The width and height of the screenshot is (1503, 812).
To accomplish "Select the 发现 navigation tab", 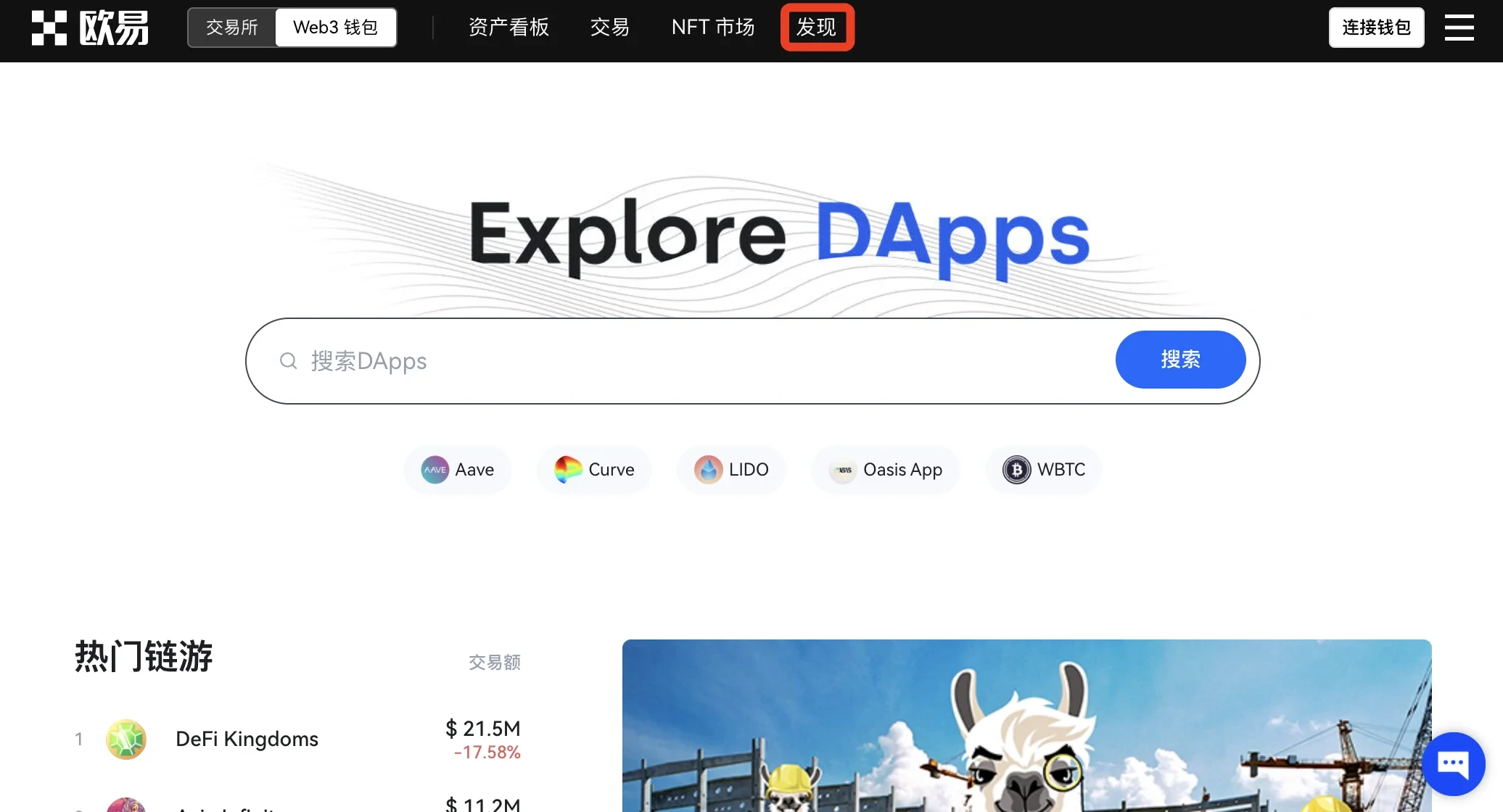I will 817,28.
